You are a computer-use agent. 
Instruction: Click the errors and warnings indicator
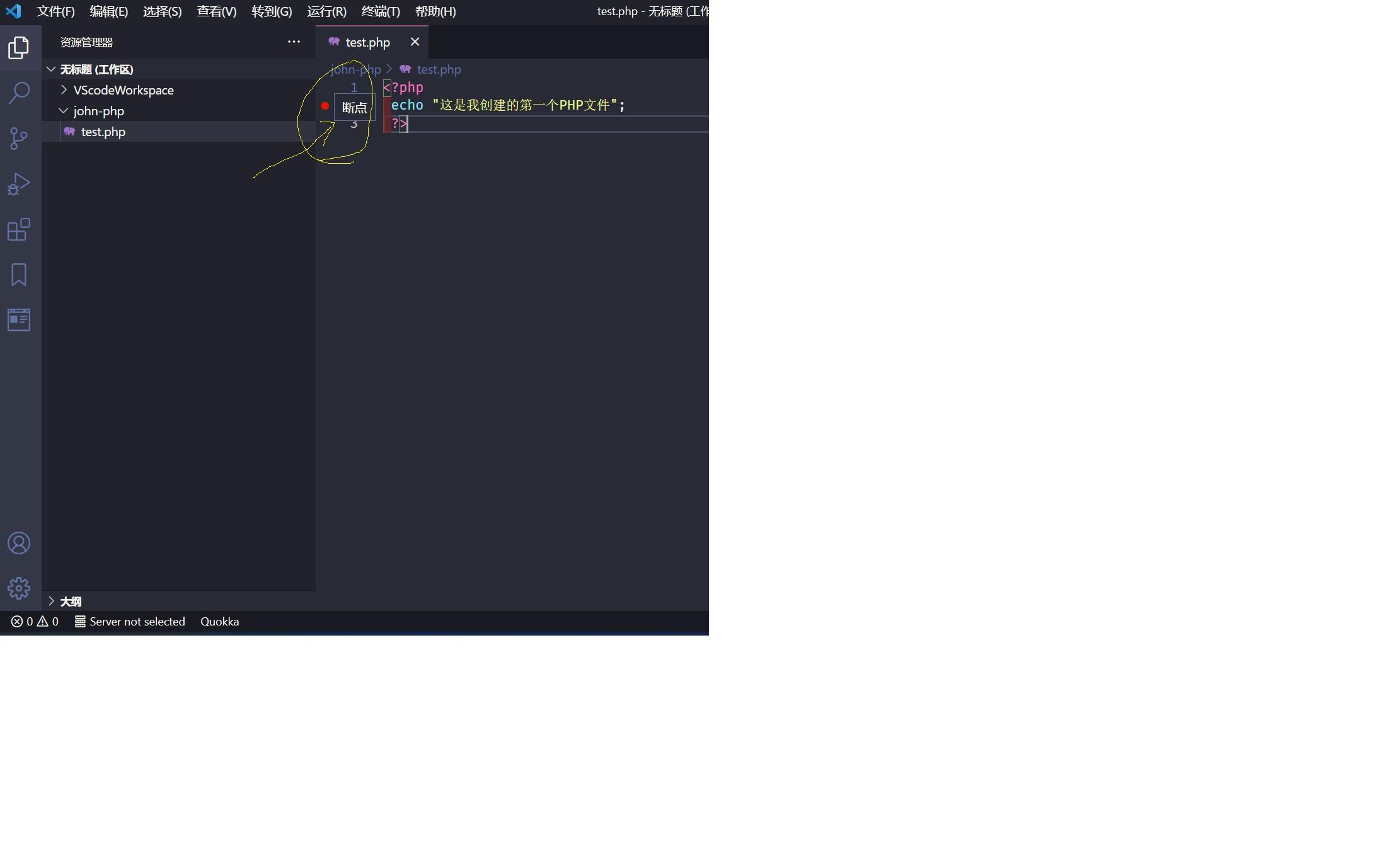pos(34,621)
